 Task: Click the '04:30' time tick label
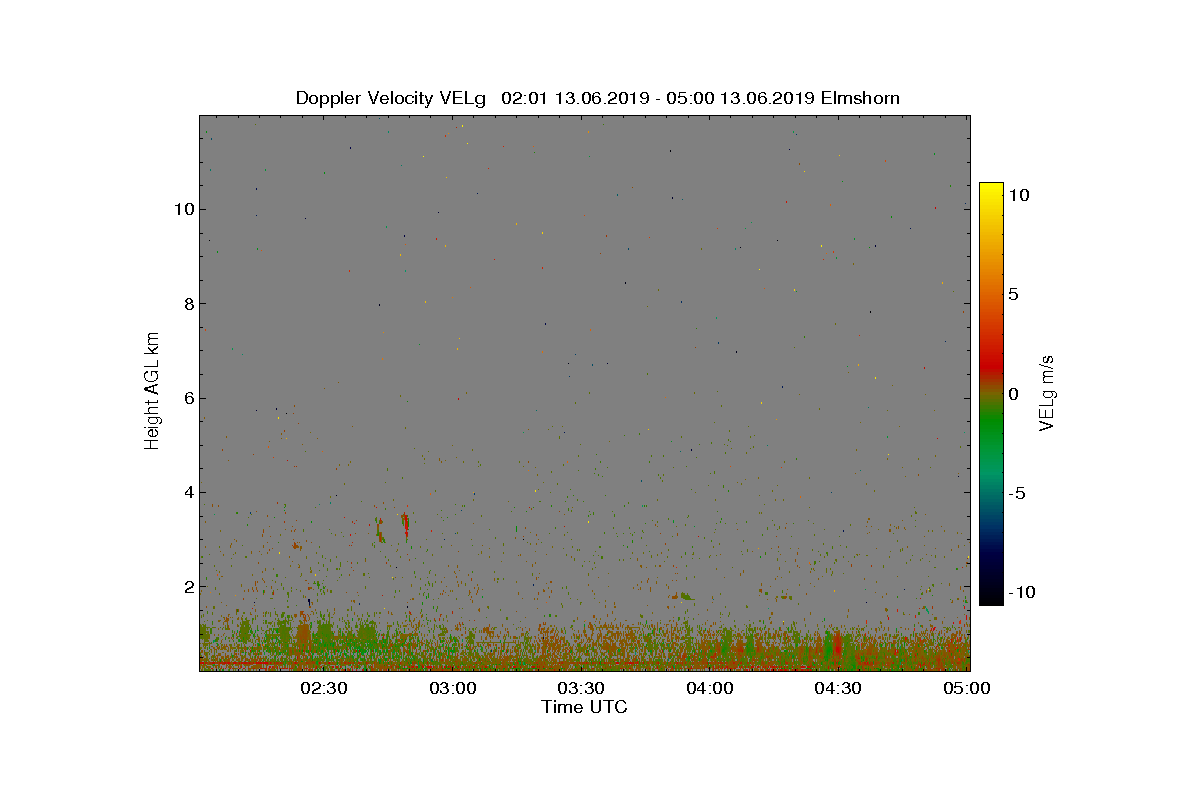point(838,689)
